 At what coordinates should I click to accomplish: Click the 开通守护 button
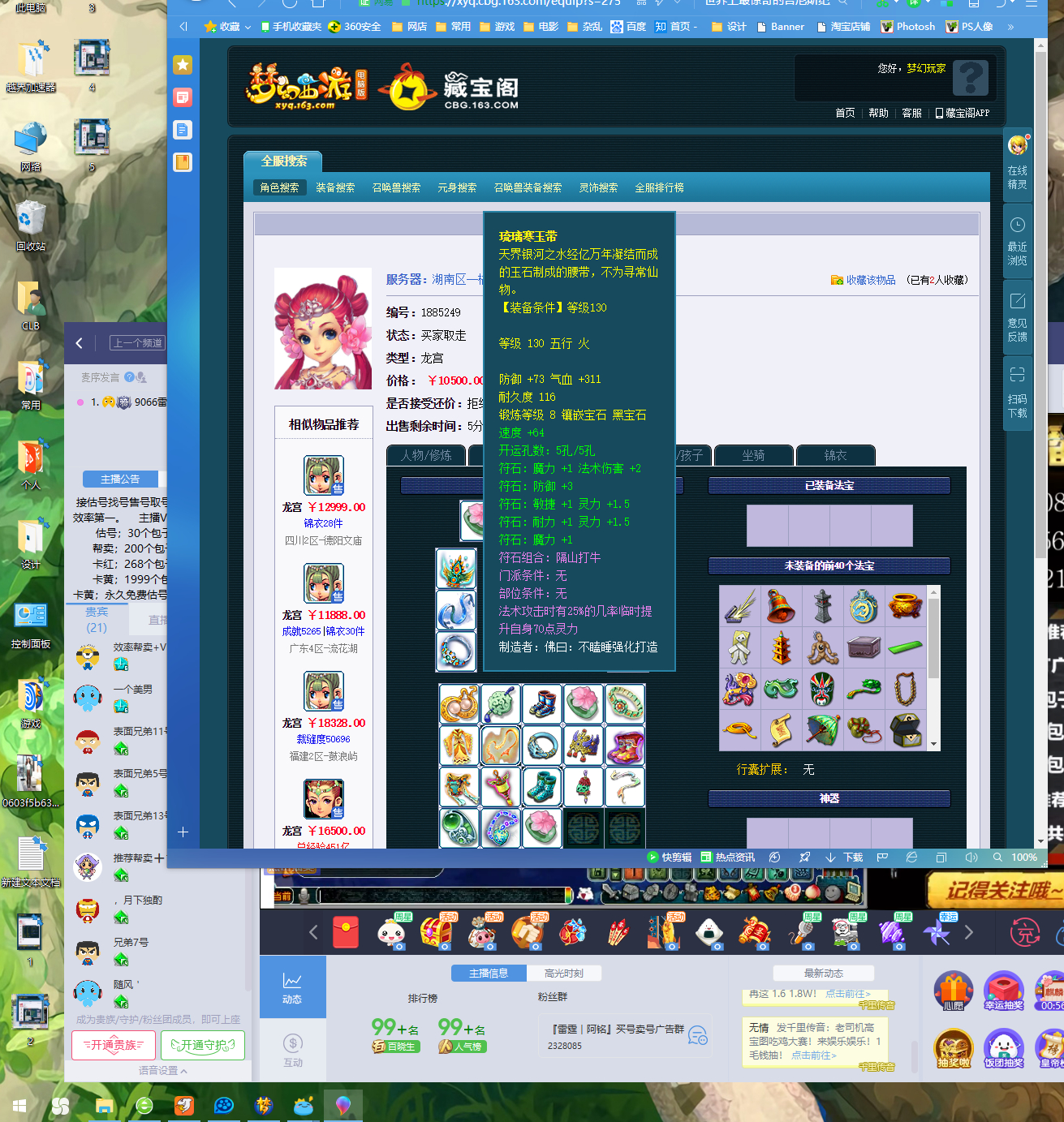tap(203, 1045)
